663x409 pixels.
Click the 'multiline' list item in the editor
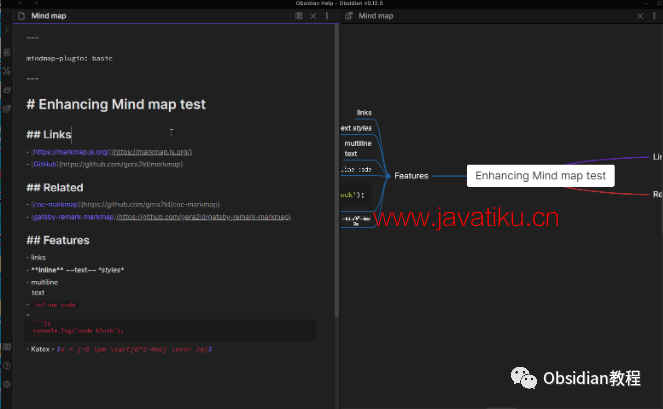[42, 282]
